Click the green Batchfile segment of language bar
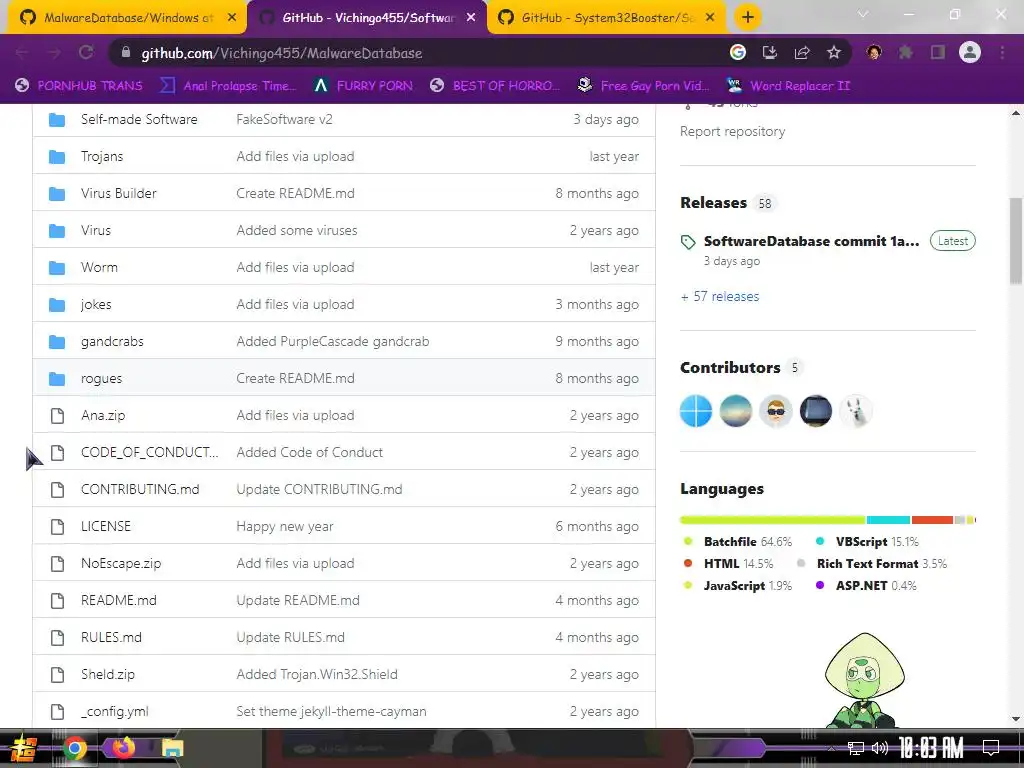 click(x=773, y=520)
